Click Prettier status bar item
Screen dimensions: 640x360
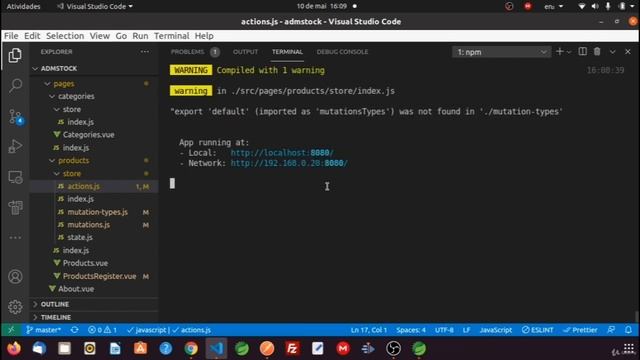[580, 330]
